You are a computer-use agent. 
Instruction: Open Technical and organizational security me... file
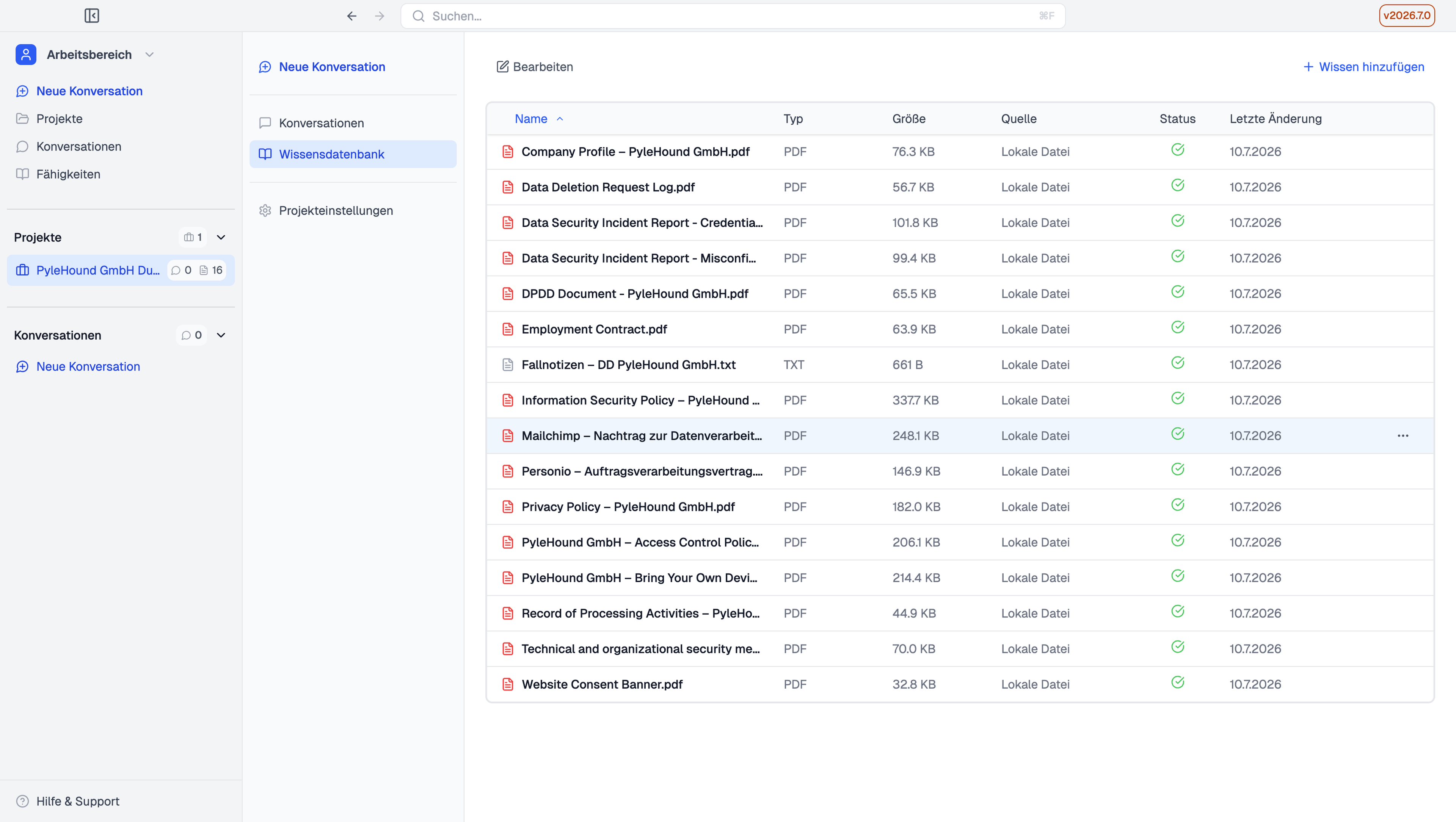tap(640, 648)
